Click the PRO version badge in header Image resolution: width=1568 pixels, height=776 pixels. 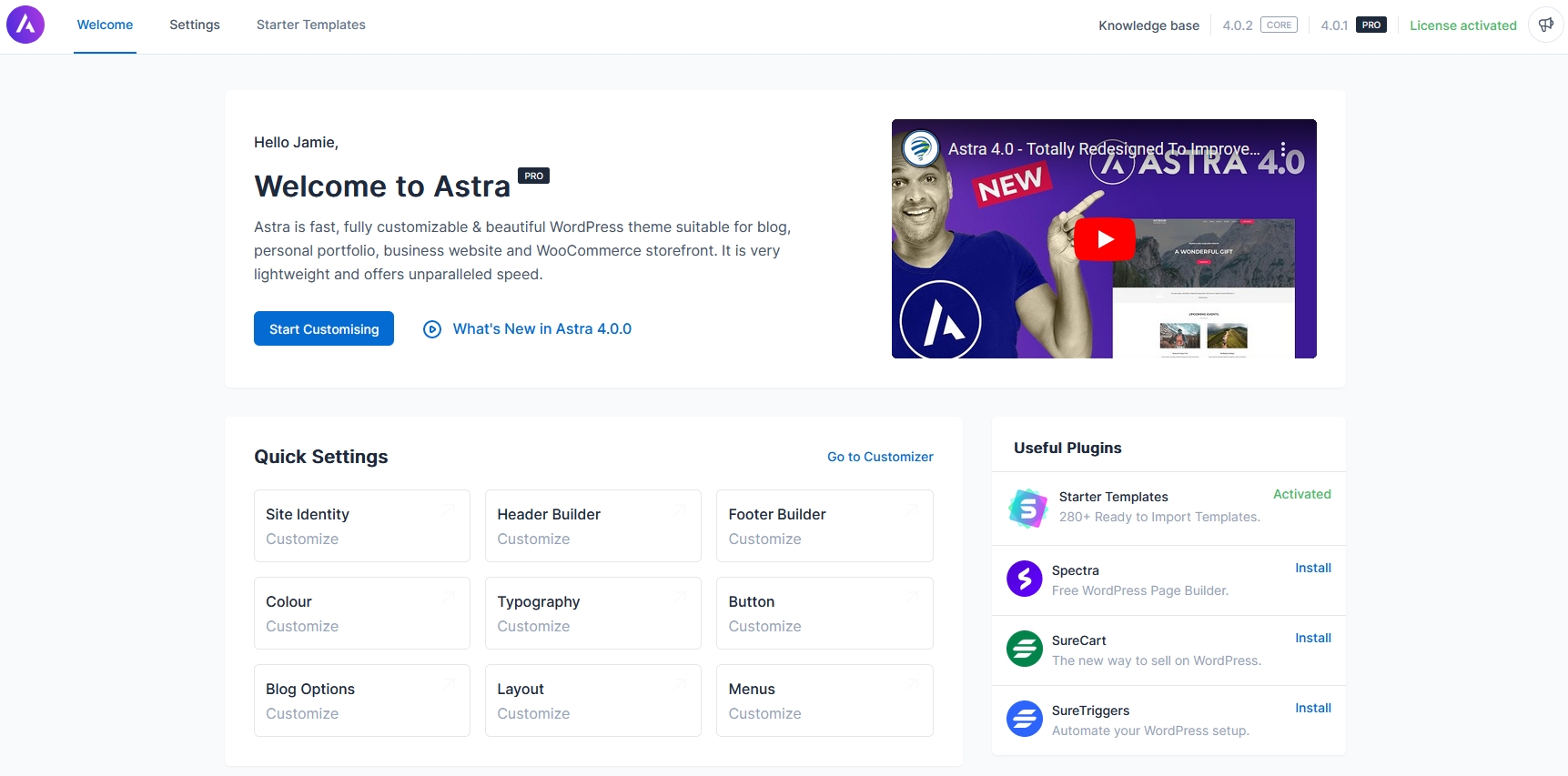tap(1371, 25)
